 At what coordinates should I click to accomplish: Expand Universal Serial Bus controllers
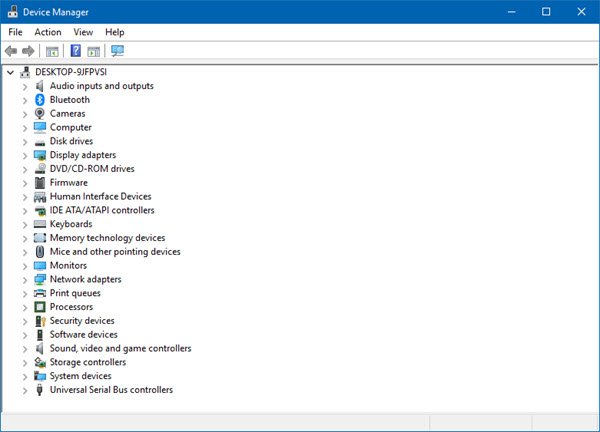click(x=24, y=390)
